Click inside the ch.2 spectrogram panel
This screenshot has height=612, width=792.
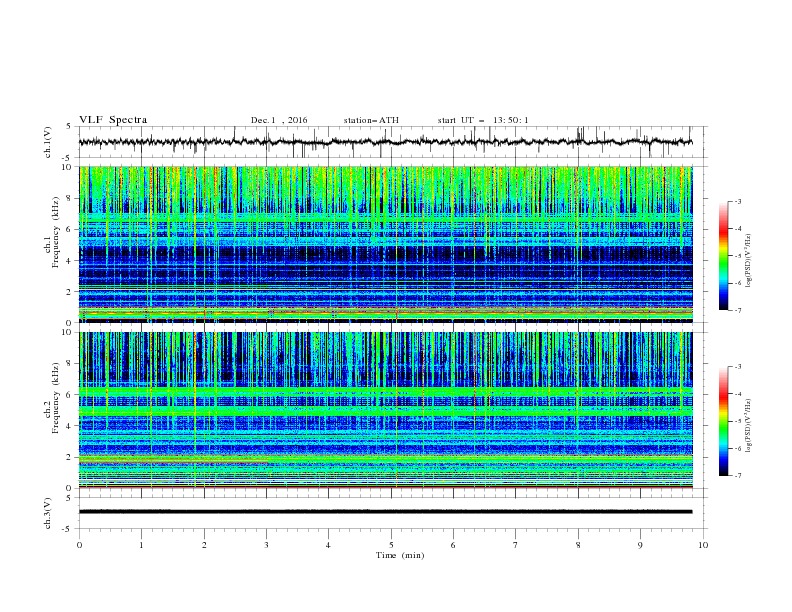point(385,410)
